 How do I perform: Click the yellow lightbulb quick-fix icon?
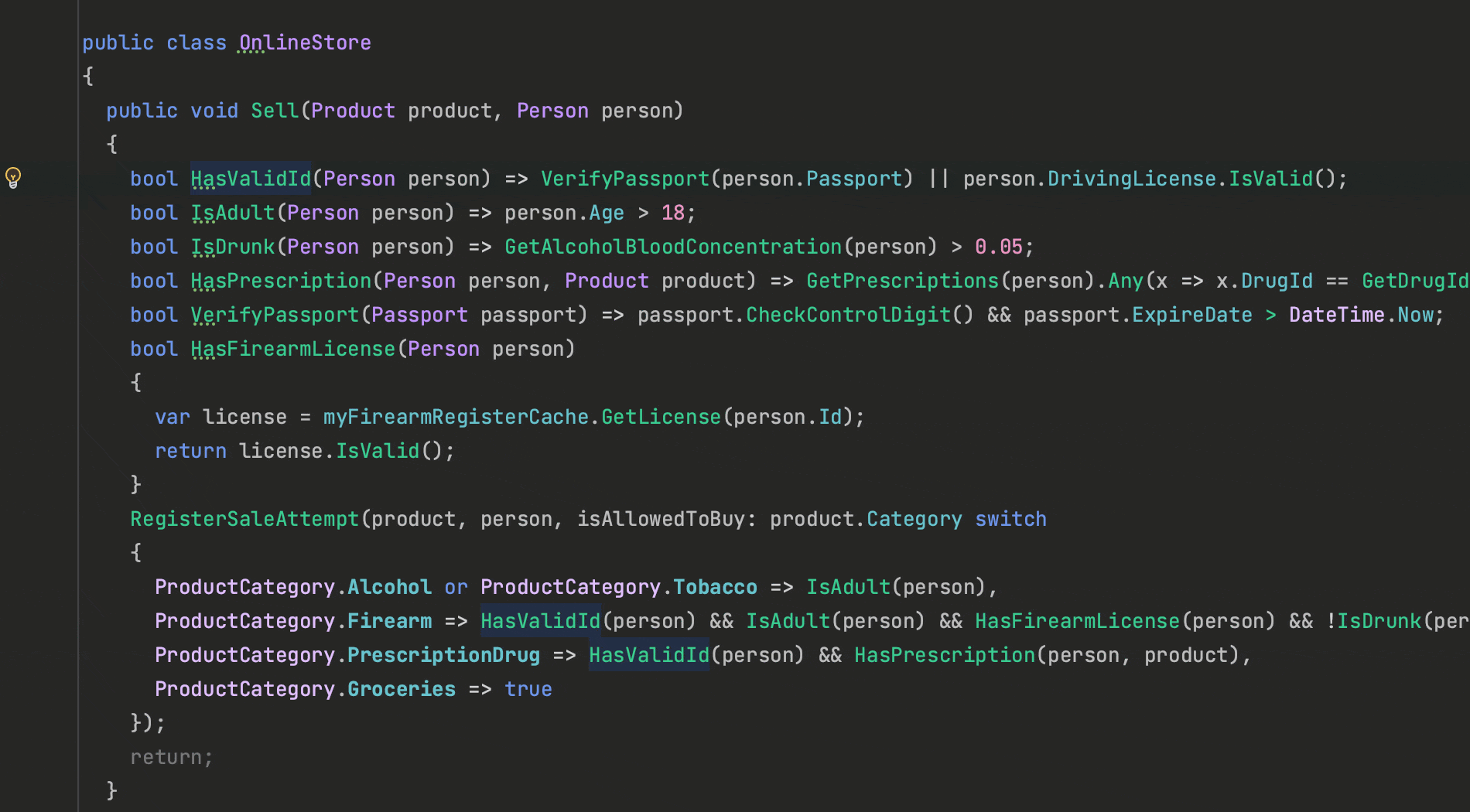[13, 177]
